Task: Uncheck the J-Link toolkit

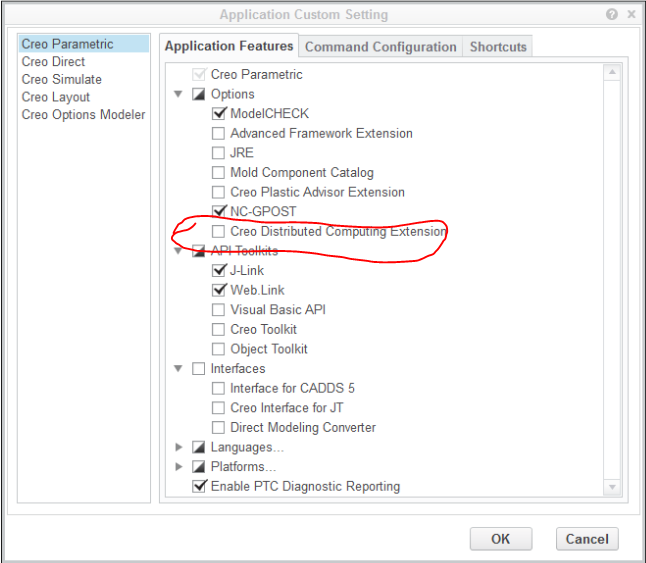Action: pyautogui.click(x=218, y=270)
